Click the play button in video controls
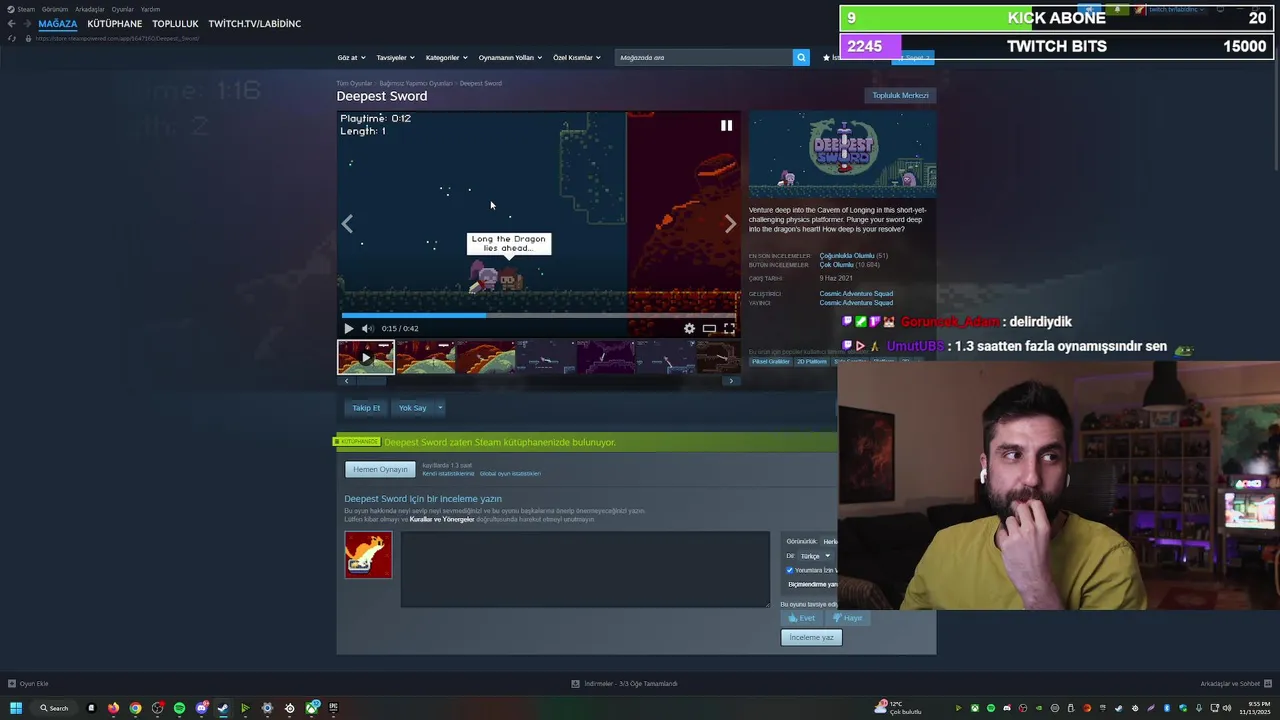 (x=348, y=328)
